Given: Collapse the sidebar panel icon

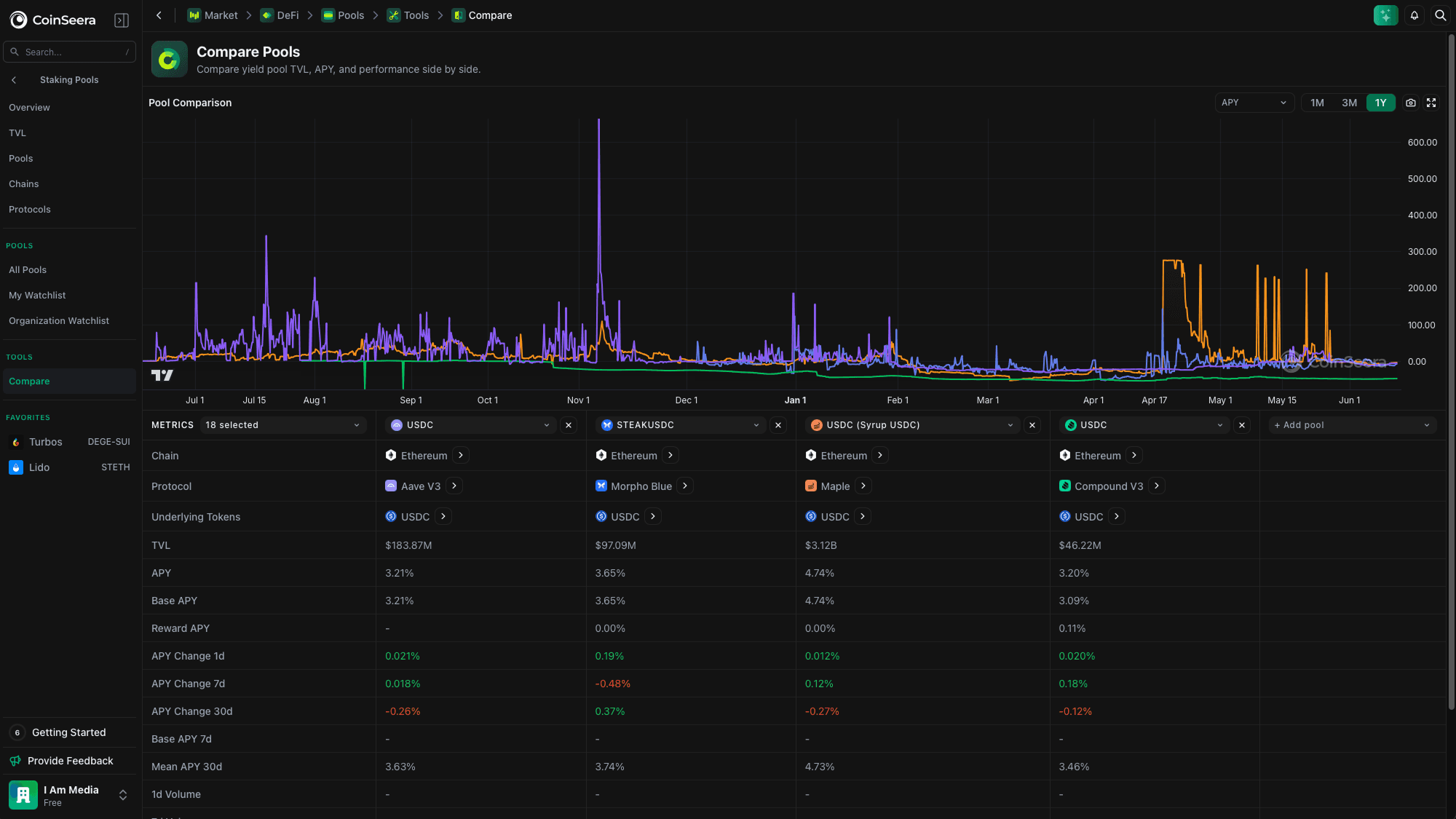Looking at the screenshot, I should pyautogui.click(x=122, y=20).
